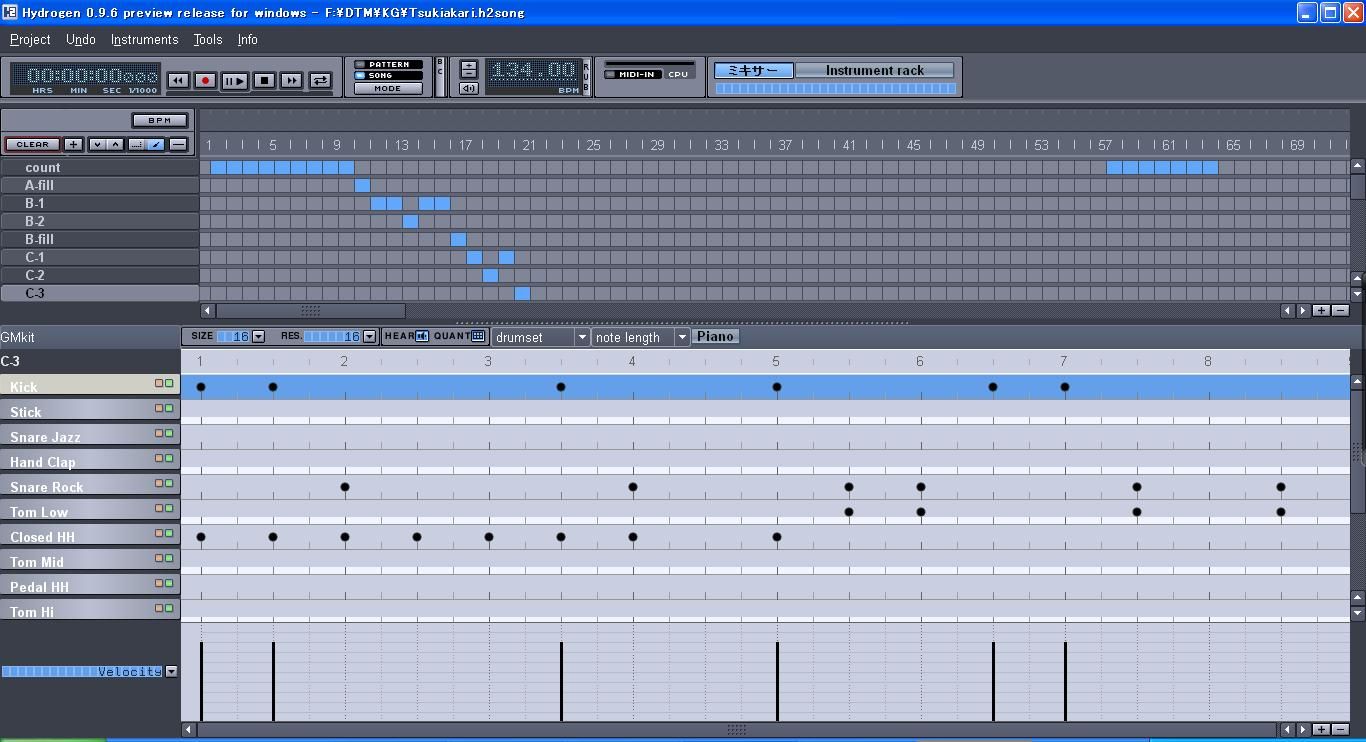Screen dimensions: 1366x742
Task: Select the Snare Jazz instrument row
Action: (x=90, y=436)
